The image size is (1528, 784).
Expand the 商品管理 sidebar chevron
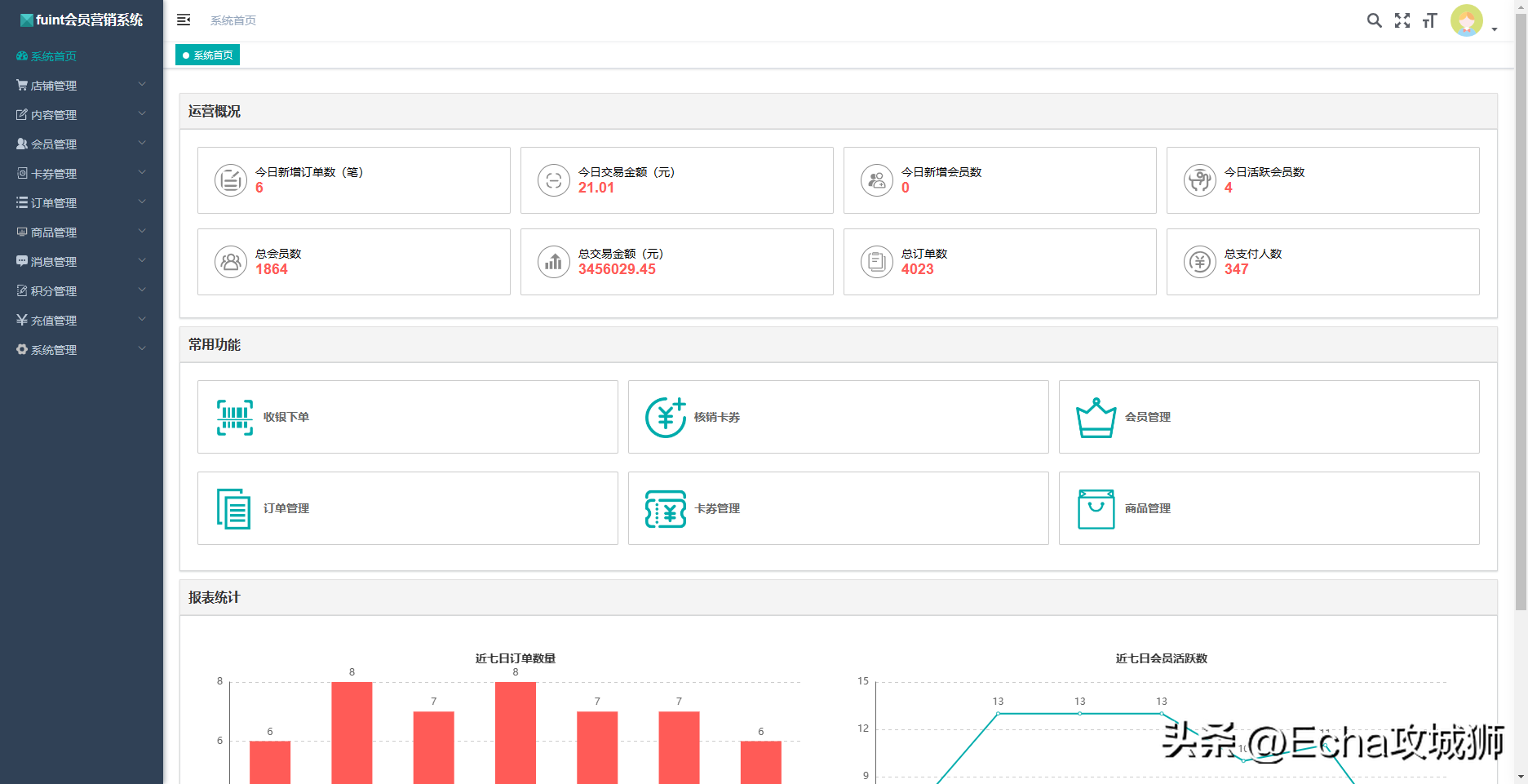(142, 231)
